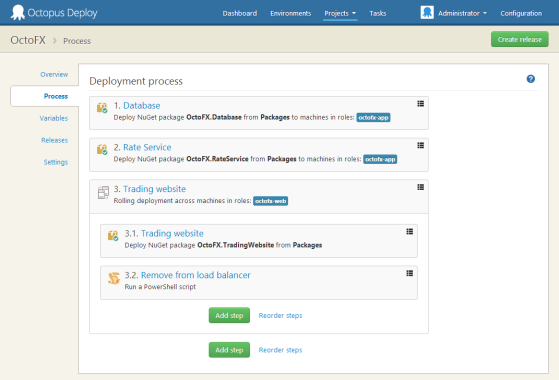
Task: Switch to the Variables sidebar tab
Action: pyautogui.click(x=53, y=118)
